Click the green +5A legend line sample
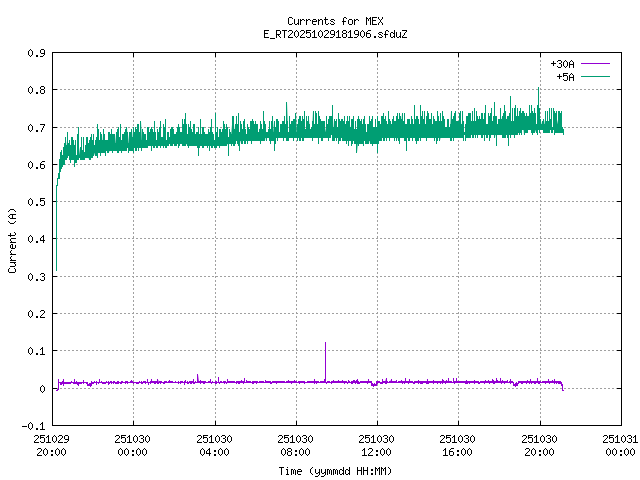Image resolution: width=640 pixels, height=480 pixels. point(594,75)
